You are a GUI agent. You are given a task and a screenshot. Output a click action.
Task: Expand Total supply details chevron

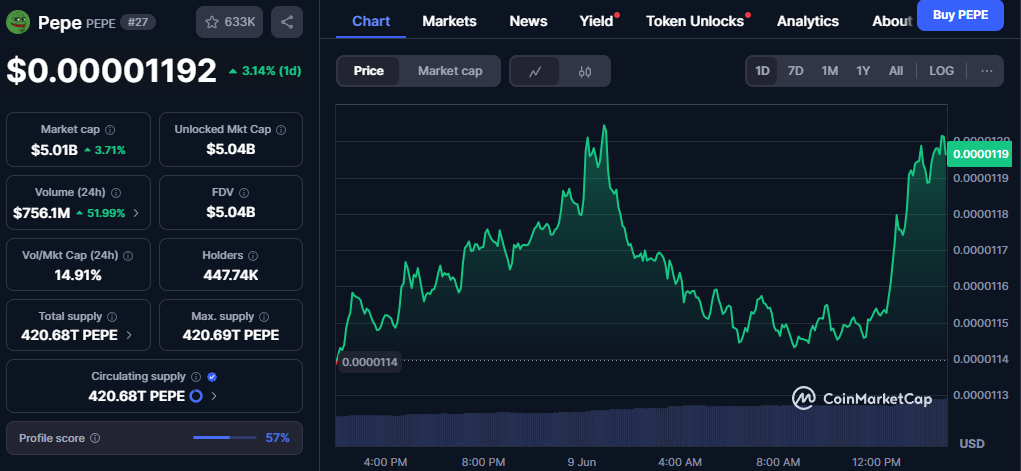[128, 335]
